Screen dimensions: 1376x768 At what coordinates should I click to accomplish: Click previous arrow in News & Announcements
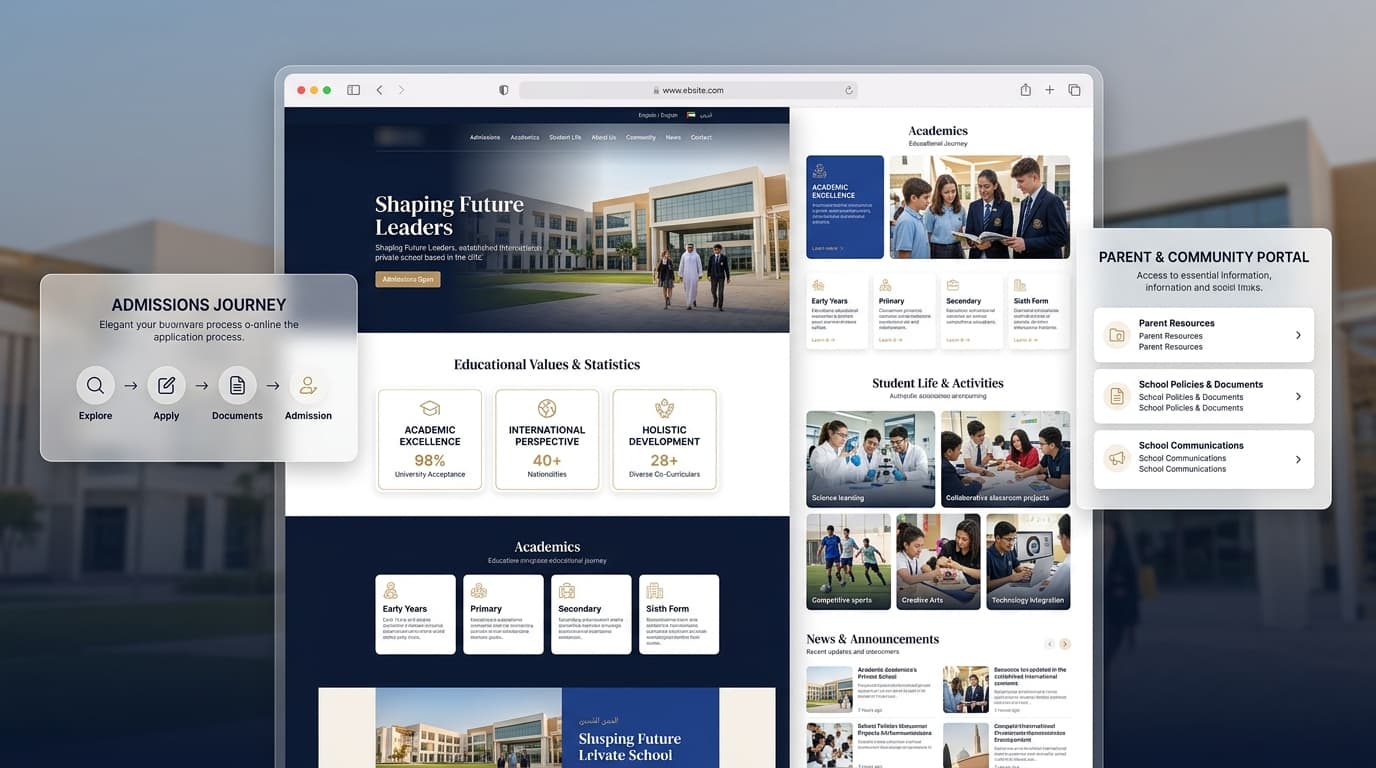1049,644
